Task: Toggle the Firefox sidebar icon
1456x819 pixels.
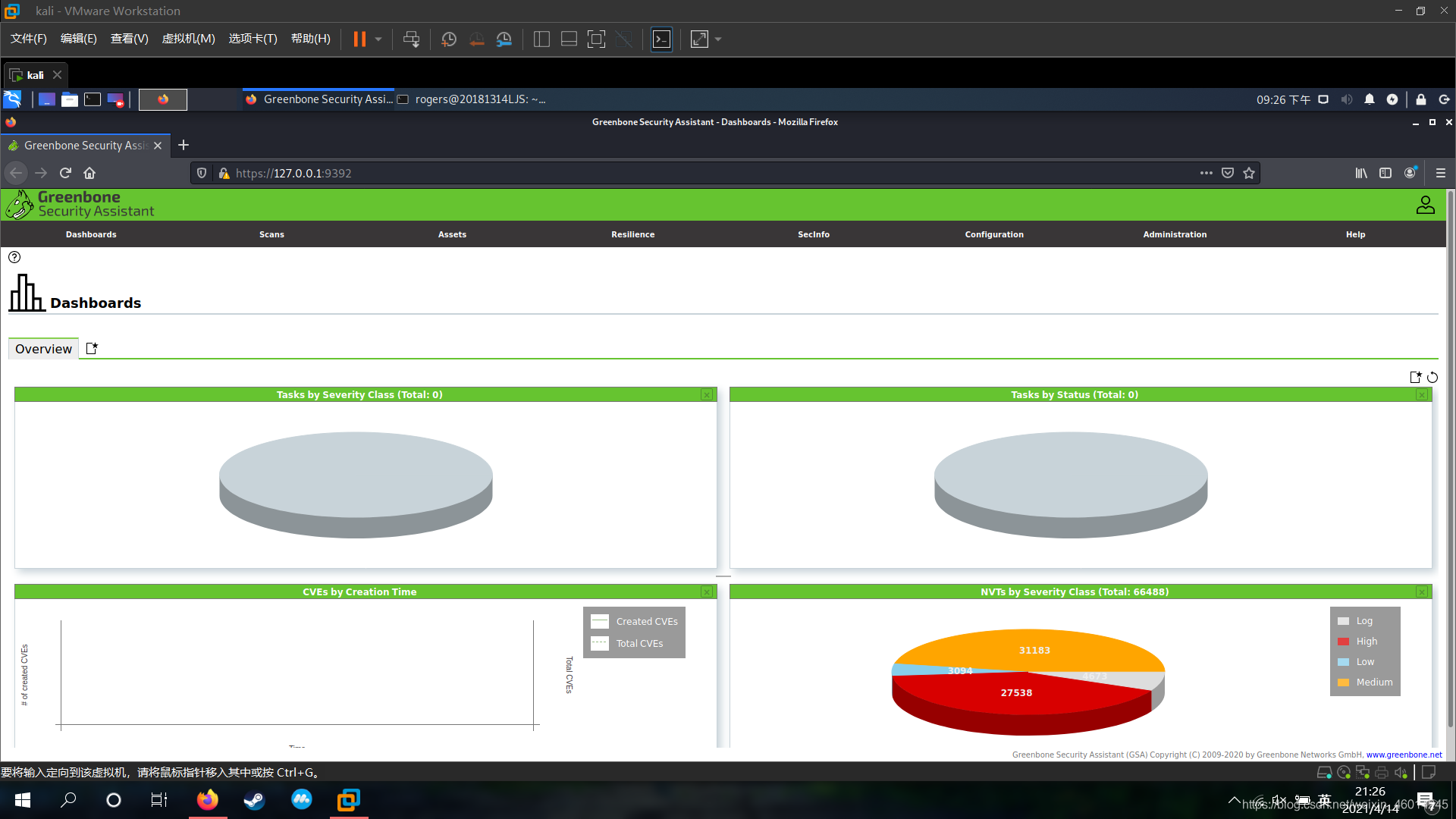Action: [x=1385, y=173]
